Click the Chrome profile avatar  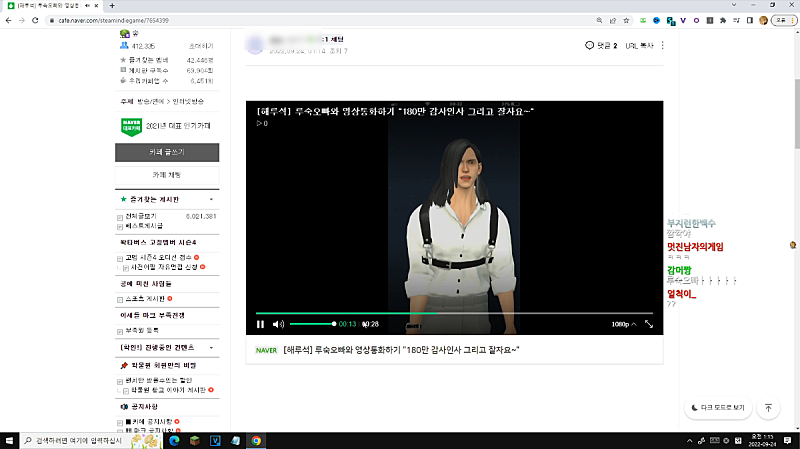[763, 20]
